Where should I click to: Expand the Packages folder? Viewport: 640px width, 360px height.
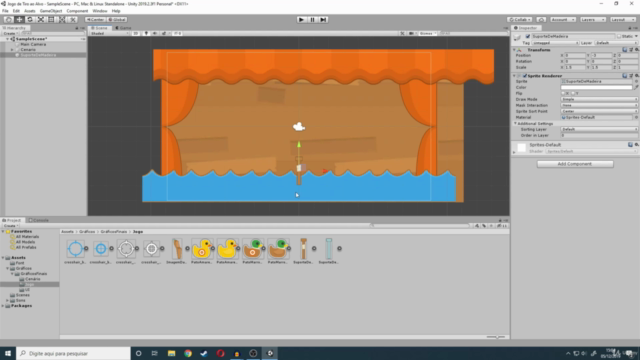(3, 306)
